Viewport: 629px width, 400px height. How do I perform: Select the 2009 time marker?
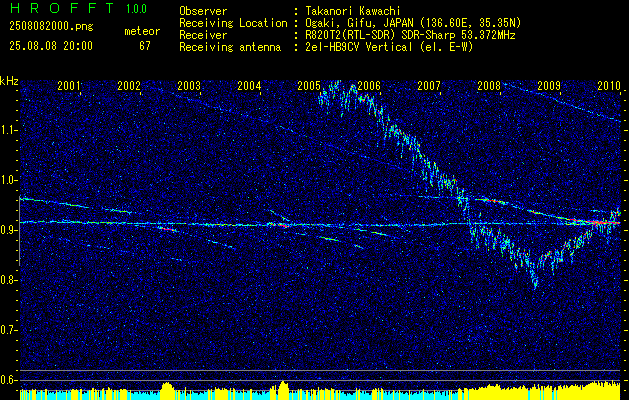(x=549, y=85)
